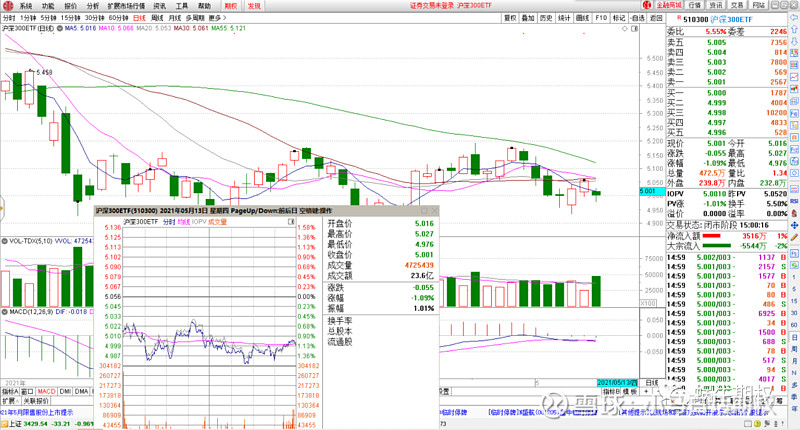Image resolution: width=800 pixels, height=430 pixels.
Task: Expand the 更多 period options
Action: pos(217,18)
